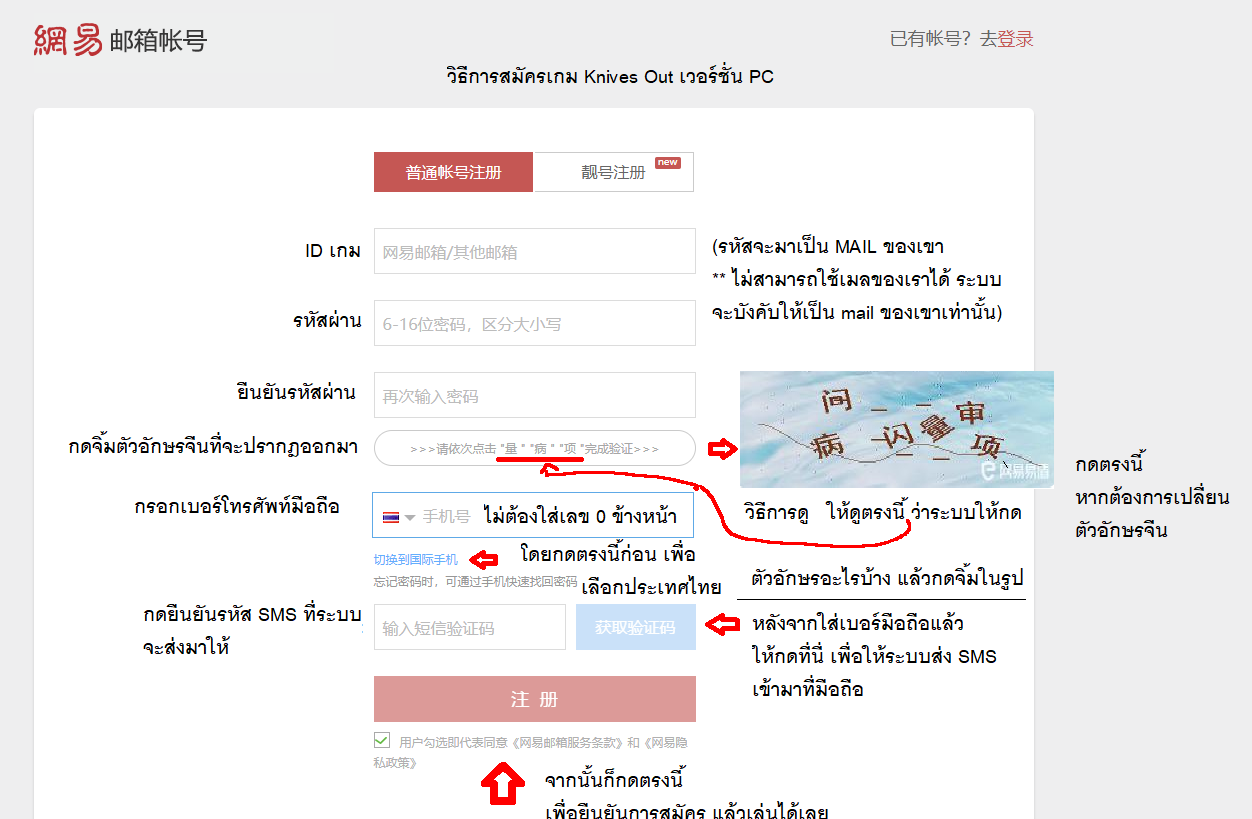Click the Thailand flag icon
1252x819 pixels.
point(391,517)
